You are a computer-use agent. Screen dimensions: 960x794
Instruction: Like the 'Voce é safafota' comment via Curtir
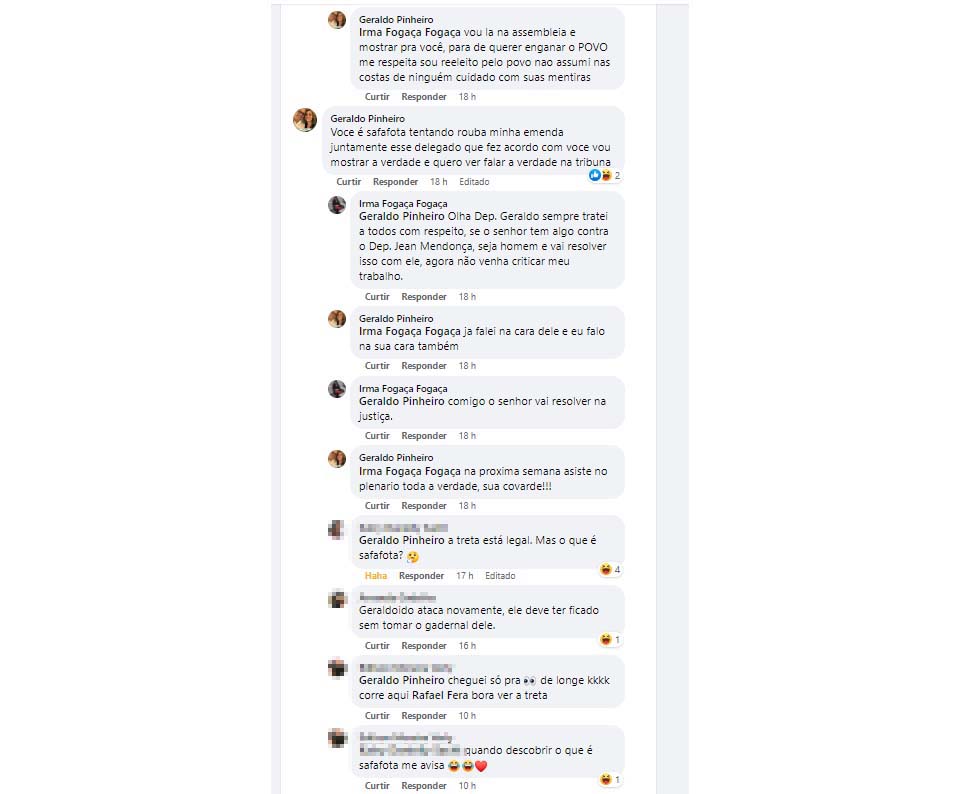click(x=348, y=182)
